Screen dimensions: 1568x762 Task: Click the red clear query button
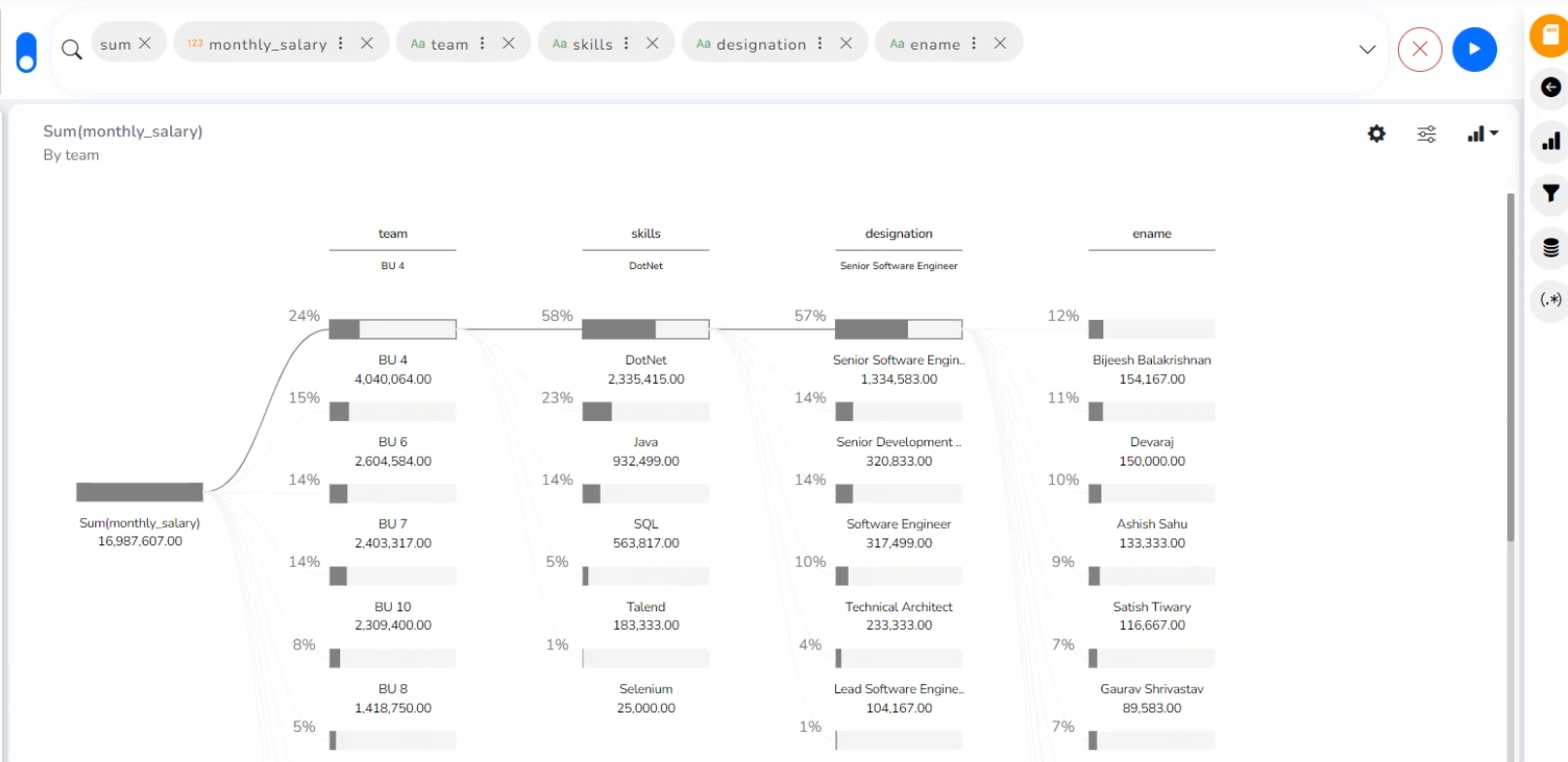[1419, 50]
